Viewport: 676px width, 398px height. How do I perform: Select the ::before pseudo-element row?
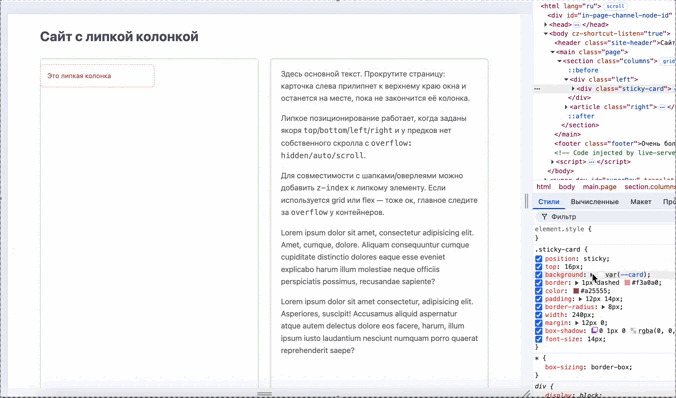click(583, 70)
